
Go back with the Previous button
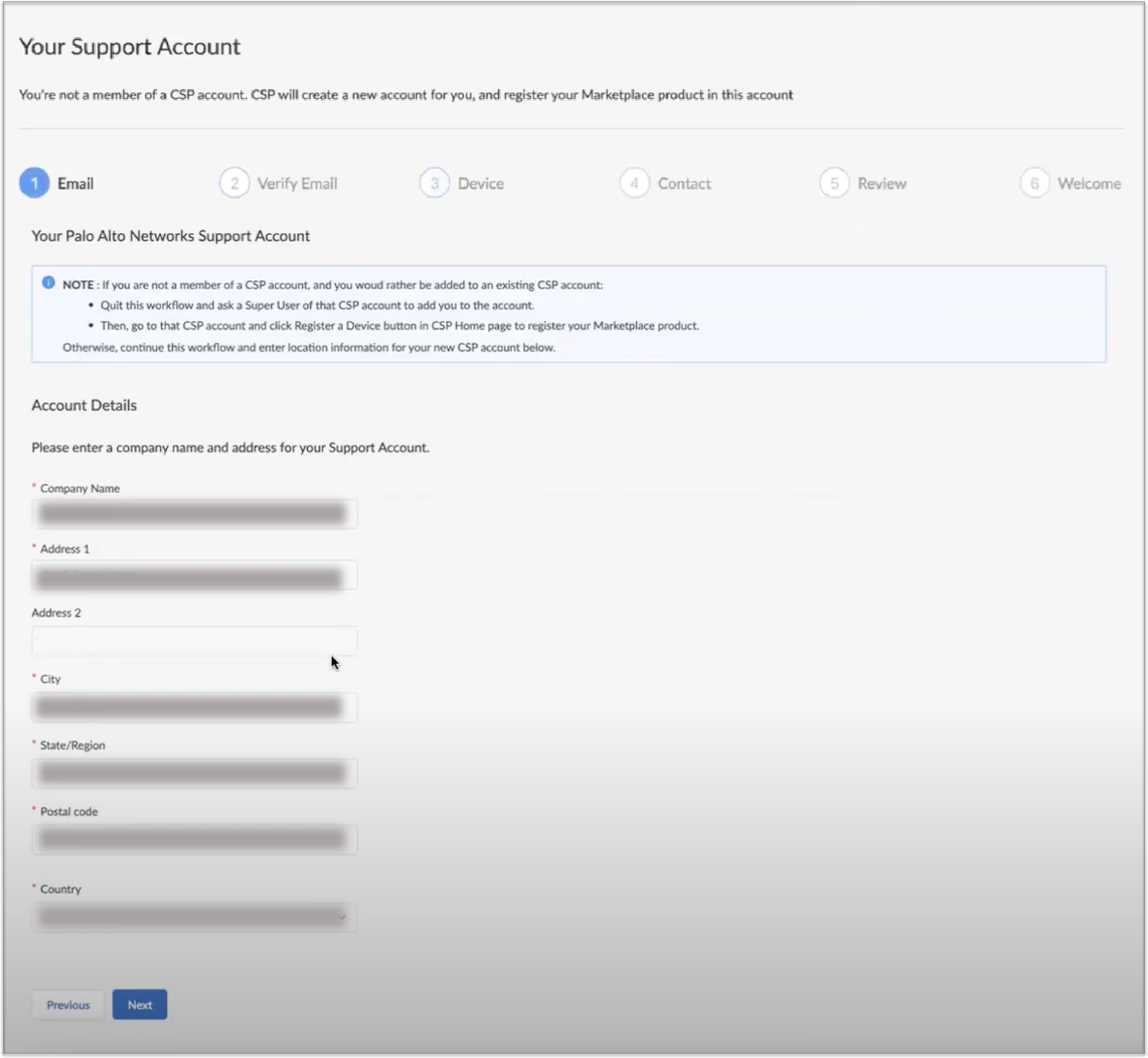coord(68,1004)
